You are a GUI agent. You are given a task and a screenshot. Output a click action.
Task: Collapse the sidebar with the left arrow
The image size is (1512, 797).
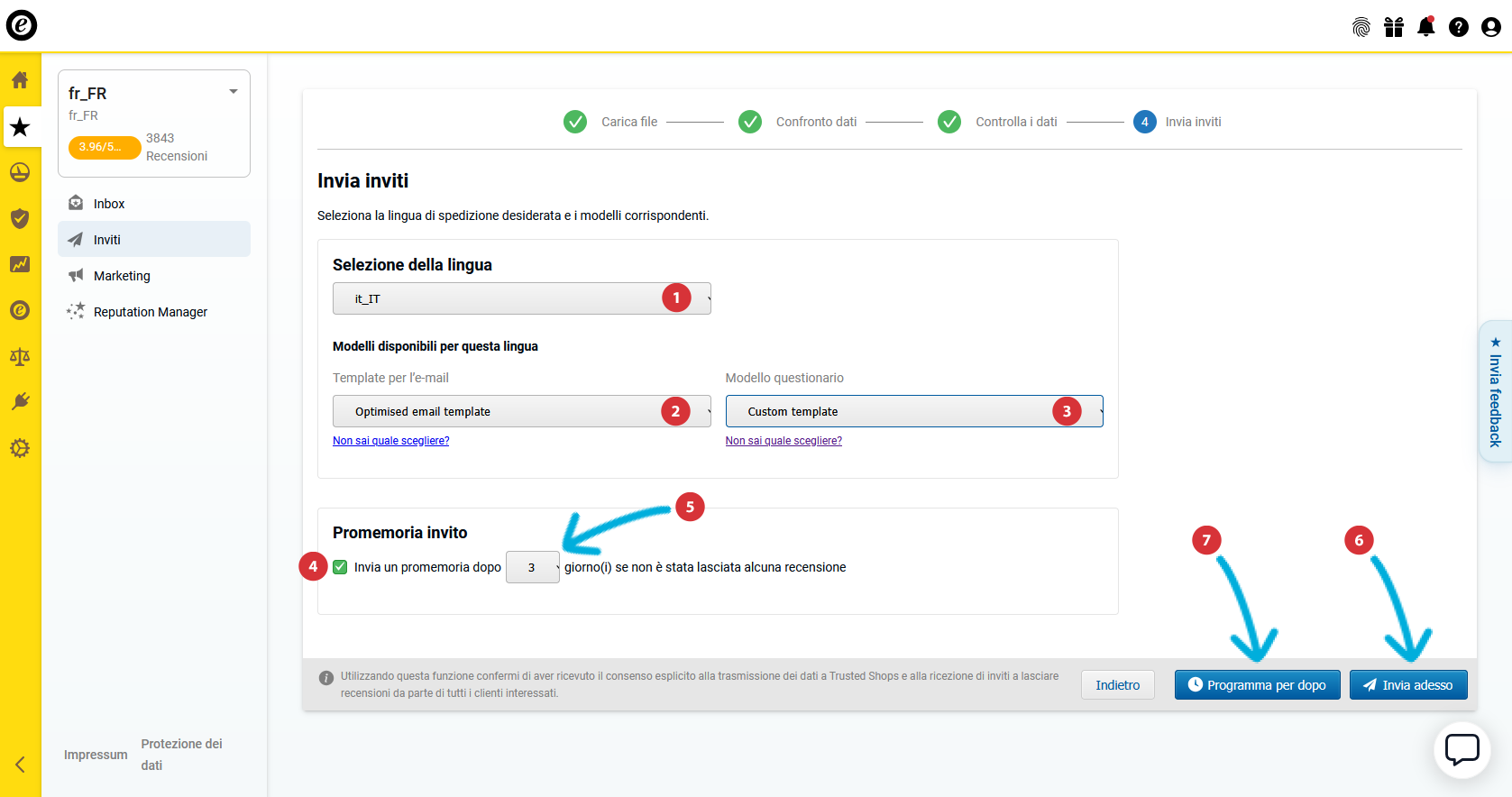(20, 765)
